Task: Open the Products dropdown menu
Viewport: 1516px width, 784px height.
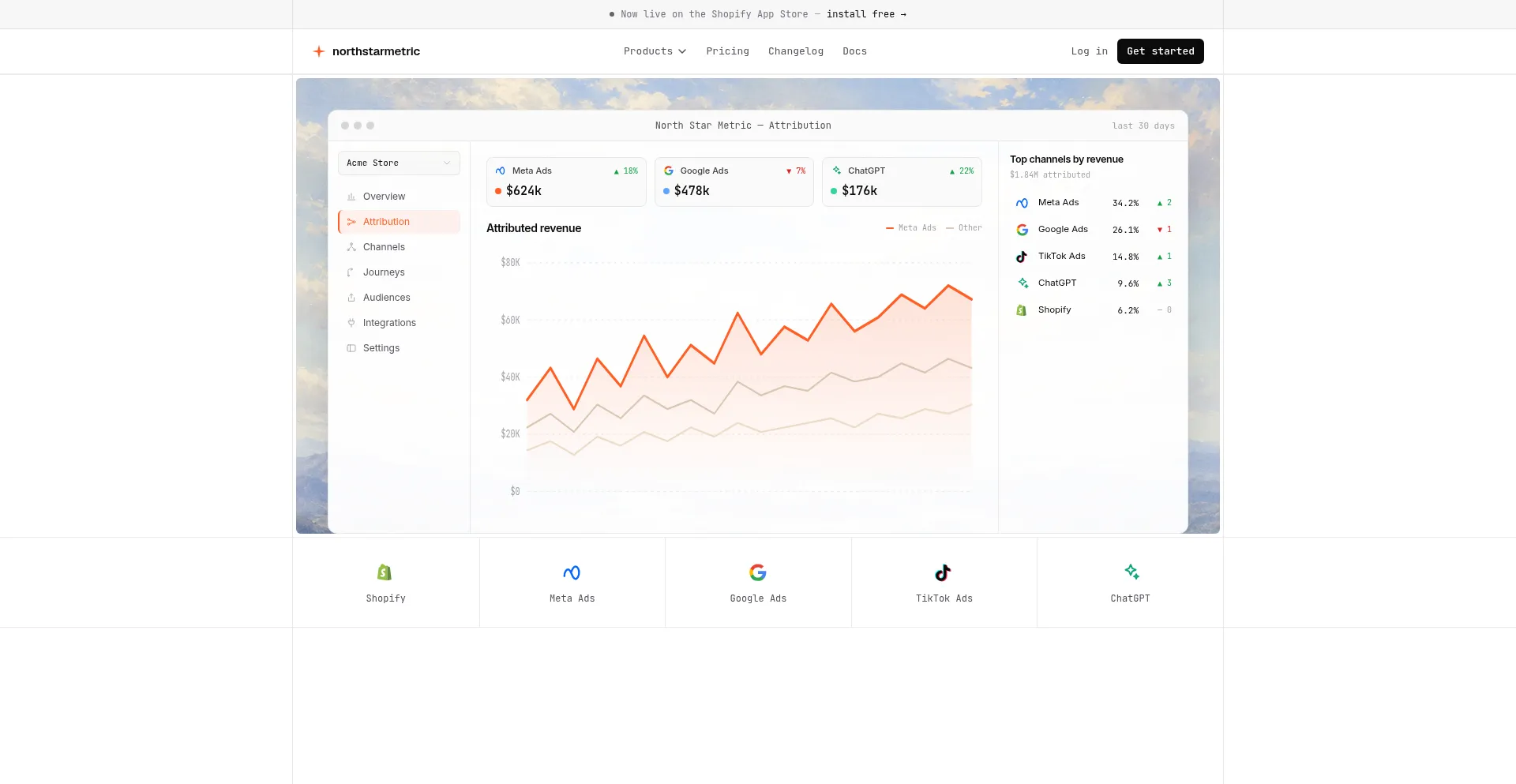Action: pyautogui.click(x=655, y=51)
